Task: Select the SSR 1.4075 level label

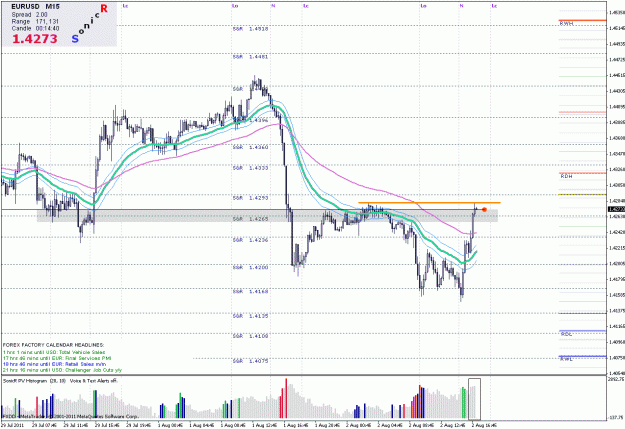Action: [x=250, y=361]
